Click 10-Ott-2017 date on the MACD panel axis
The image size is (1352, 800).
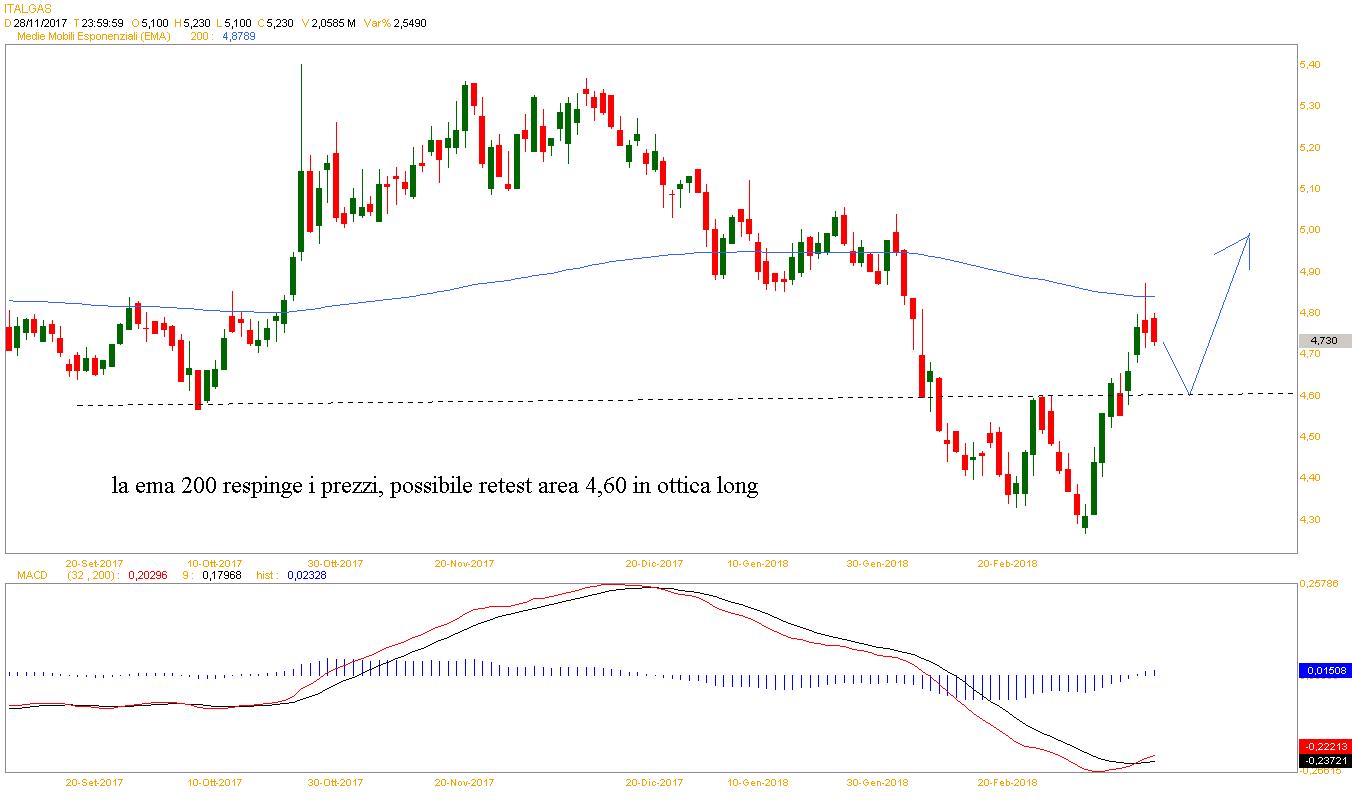point(215,782)
